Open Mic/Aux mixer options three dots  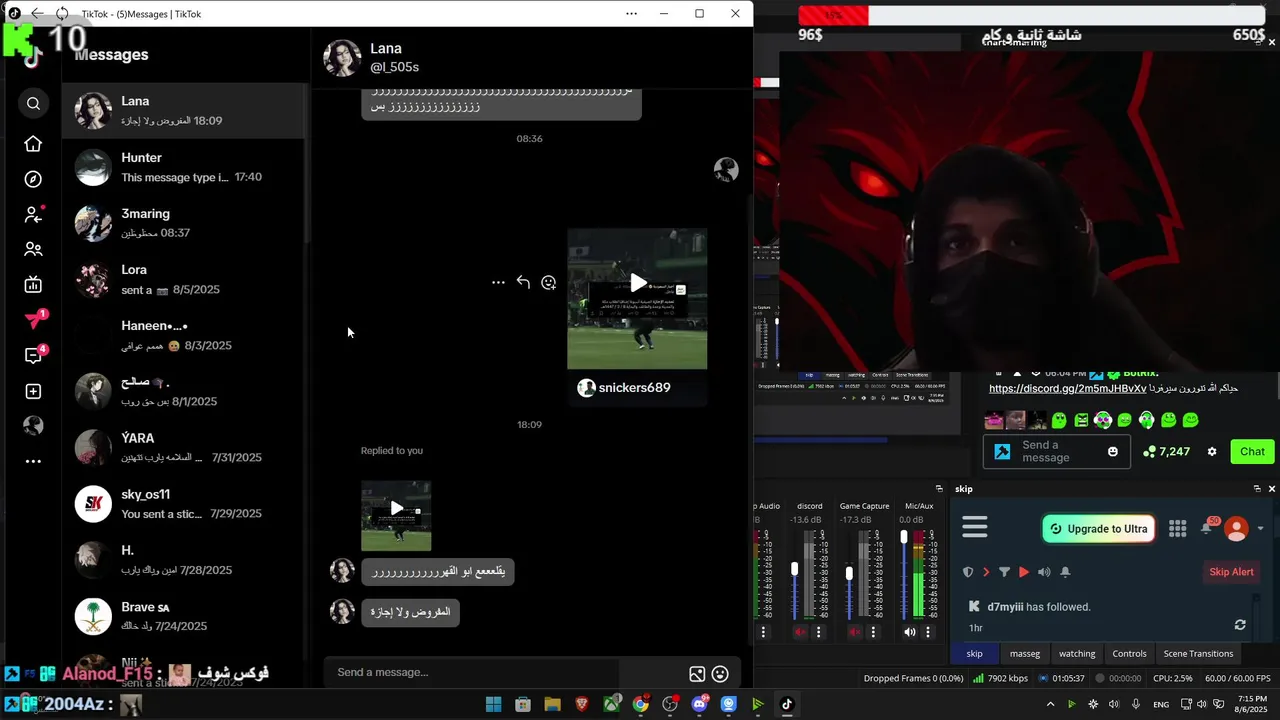click(928, 632)
